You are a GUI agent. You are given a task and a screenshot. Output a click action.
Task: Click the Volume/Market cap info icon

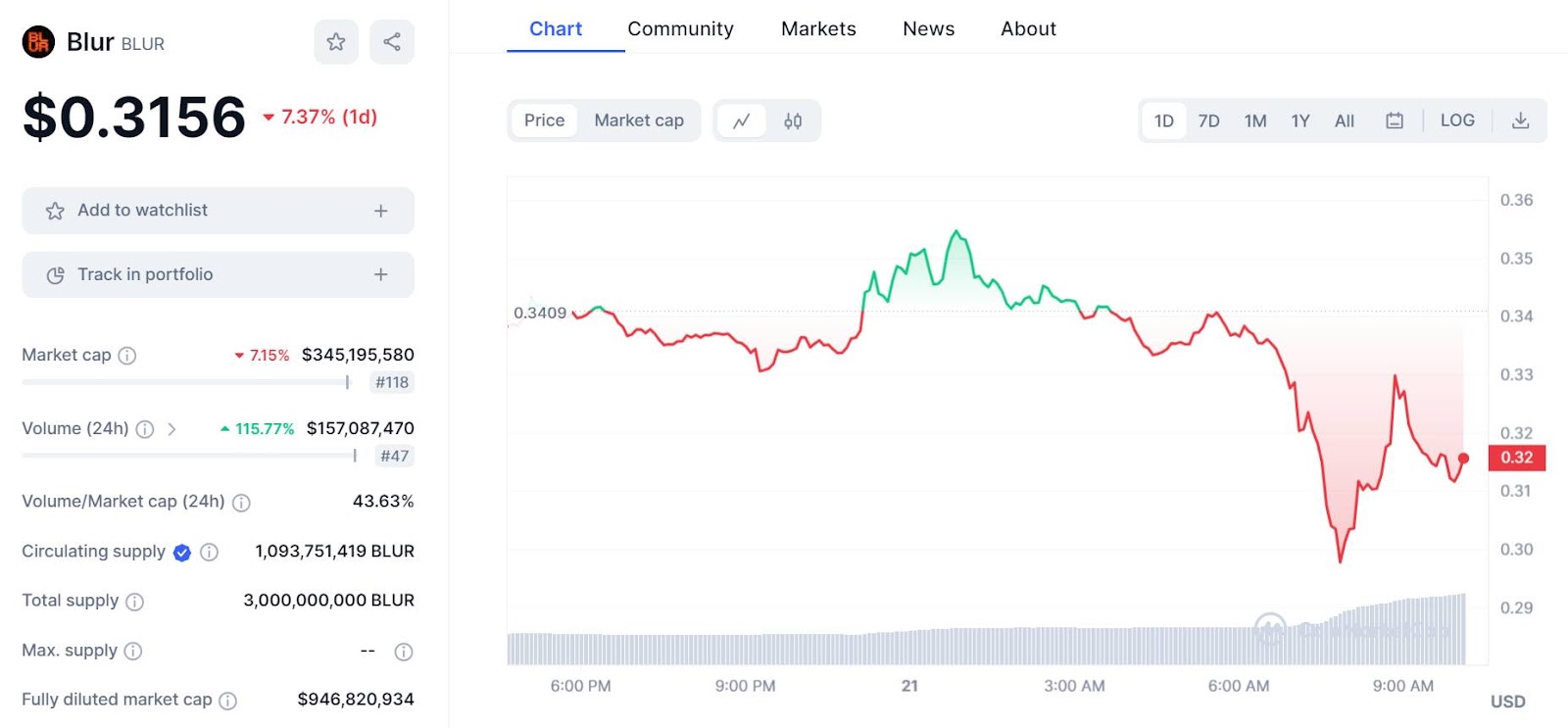pos(241,503)
